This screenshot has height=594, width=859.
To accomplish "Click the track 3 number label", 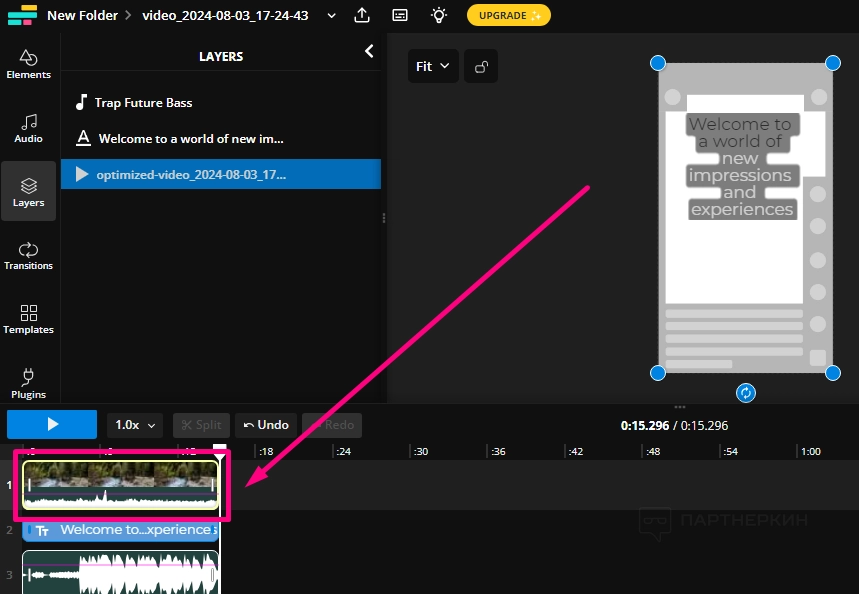I will point(9,575).
